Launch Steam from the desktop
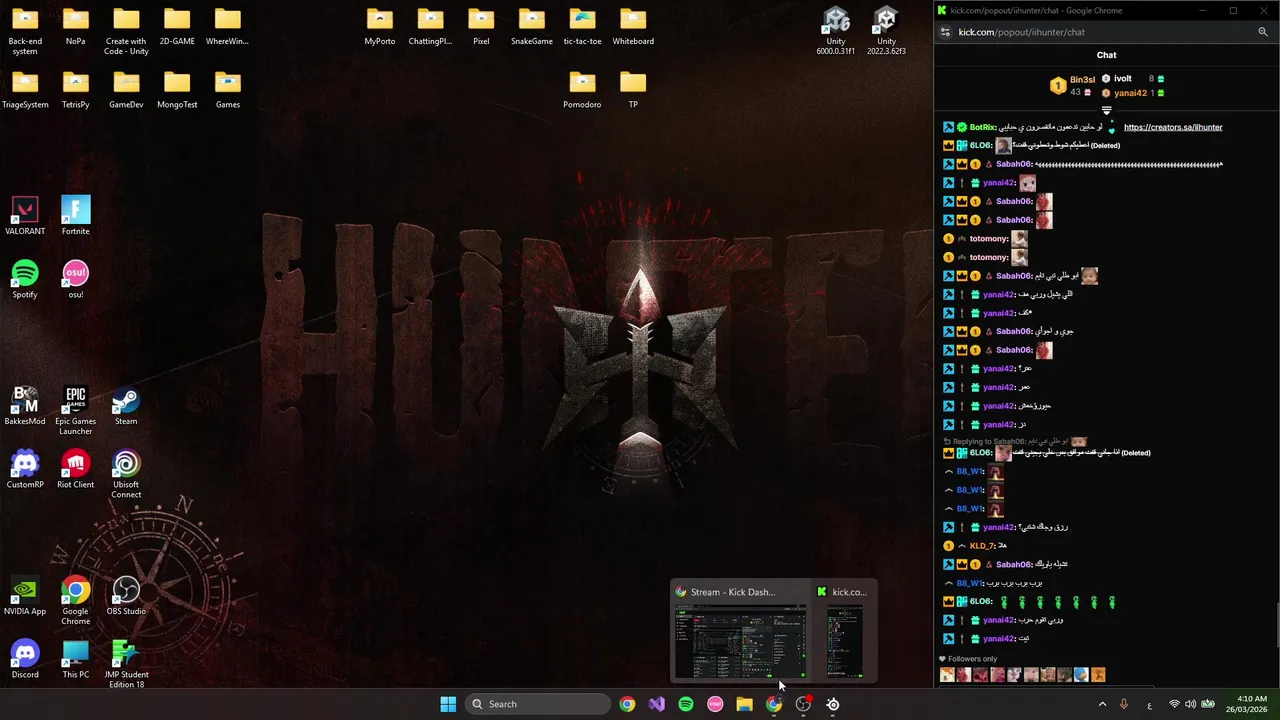The height and width of the screenshot is (720, 1280). click(x=126, y=406)
